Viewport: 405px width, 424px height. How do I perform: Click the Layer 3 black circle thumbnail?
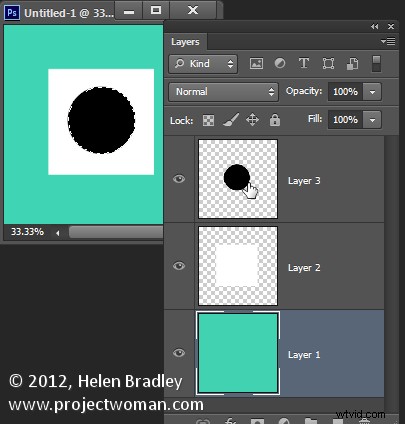click(x=238, y=179)
